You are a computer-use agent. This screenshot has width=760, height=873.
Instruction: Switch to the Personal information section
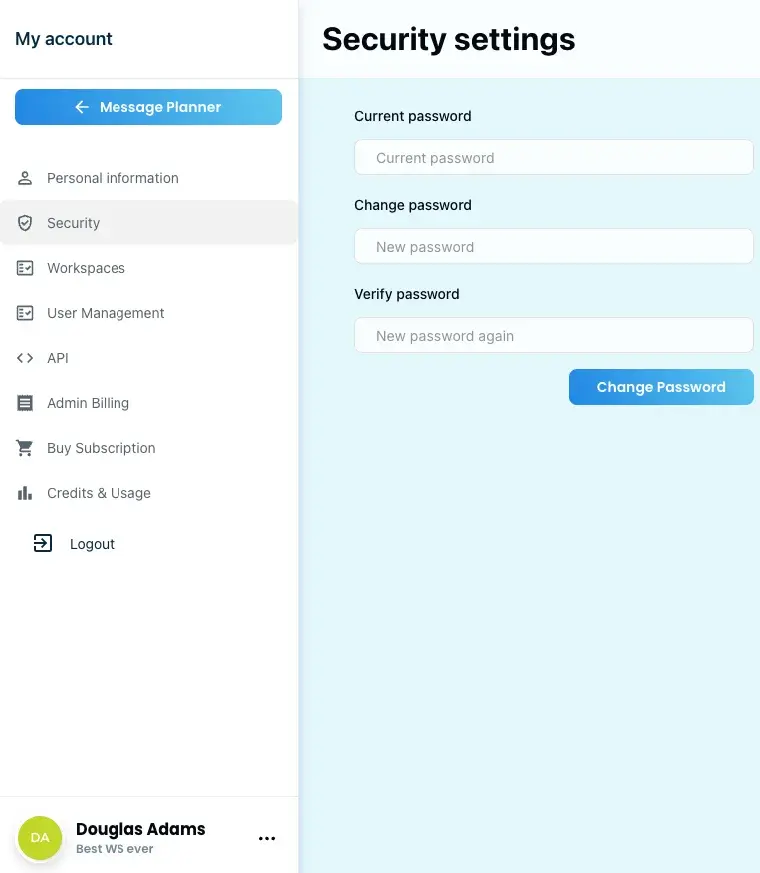pyautogui.click(x=112, y=177)
